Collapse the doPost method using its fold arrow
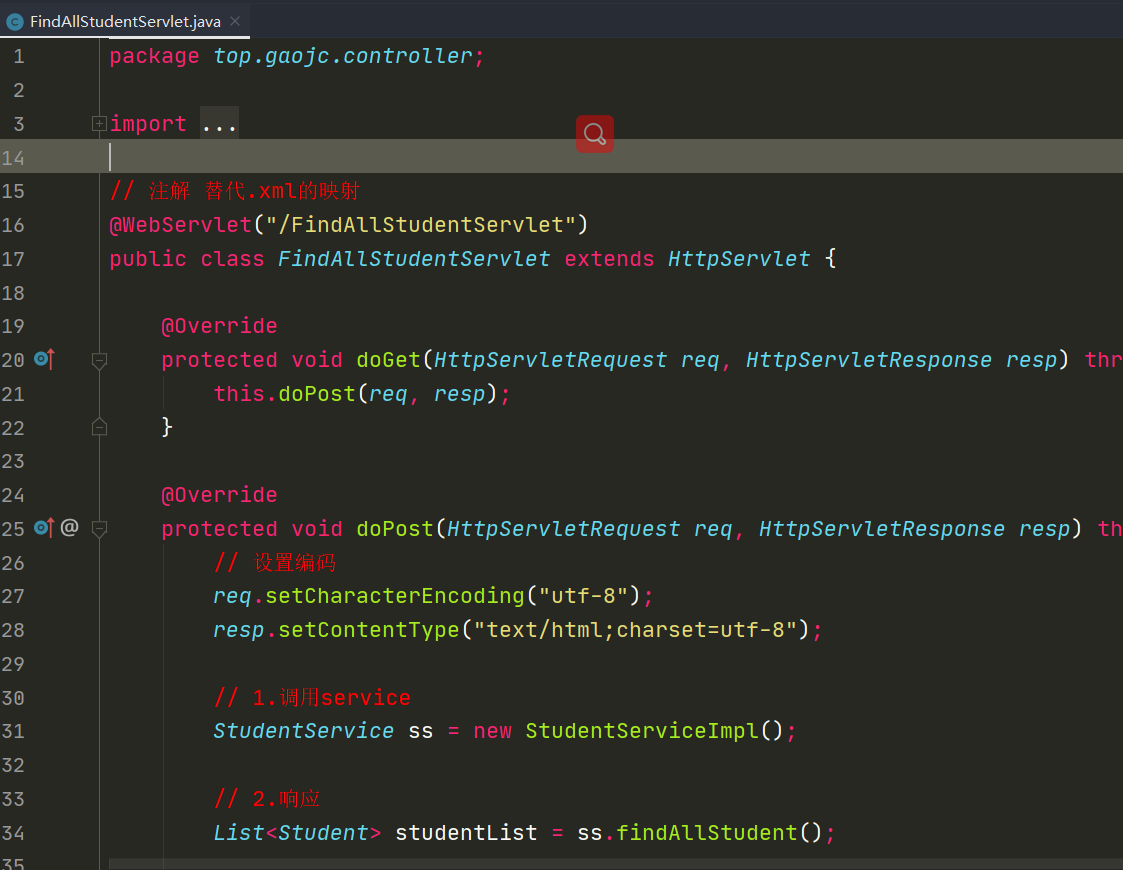The width and height of the screenshot is (1123, 870). (99, 530)
